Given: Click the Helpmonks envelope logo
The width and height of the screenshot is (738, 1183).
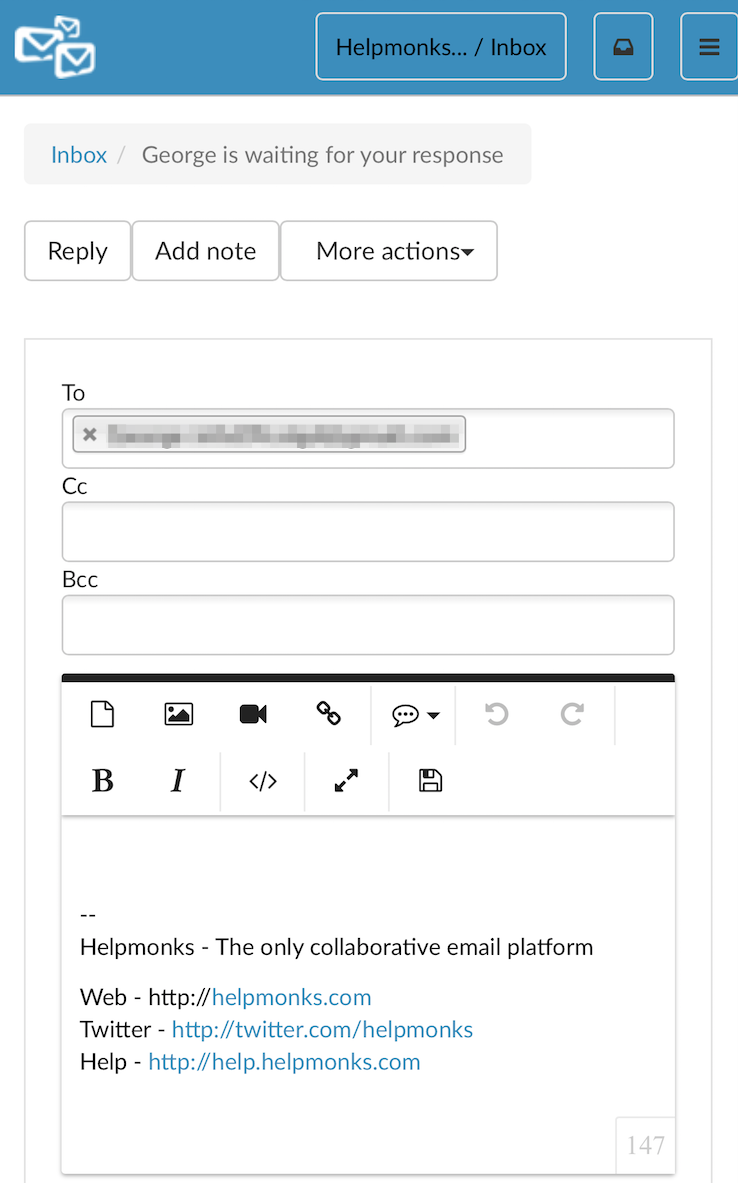Looking at the screenshot, I should tap(55, 46).
